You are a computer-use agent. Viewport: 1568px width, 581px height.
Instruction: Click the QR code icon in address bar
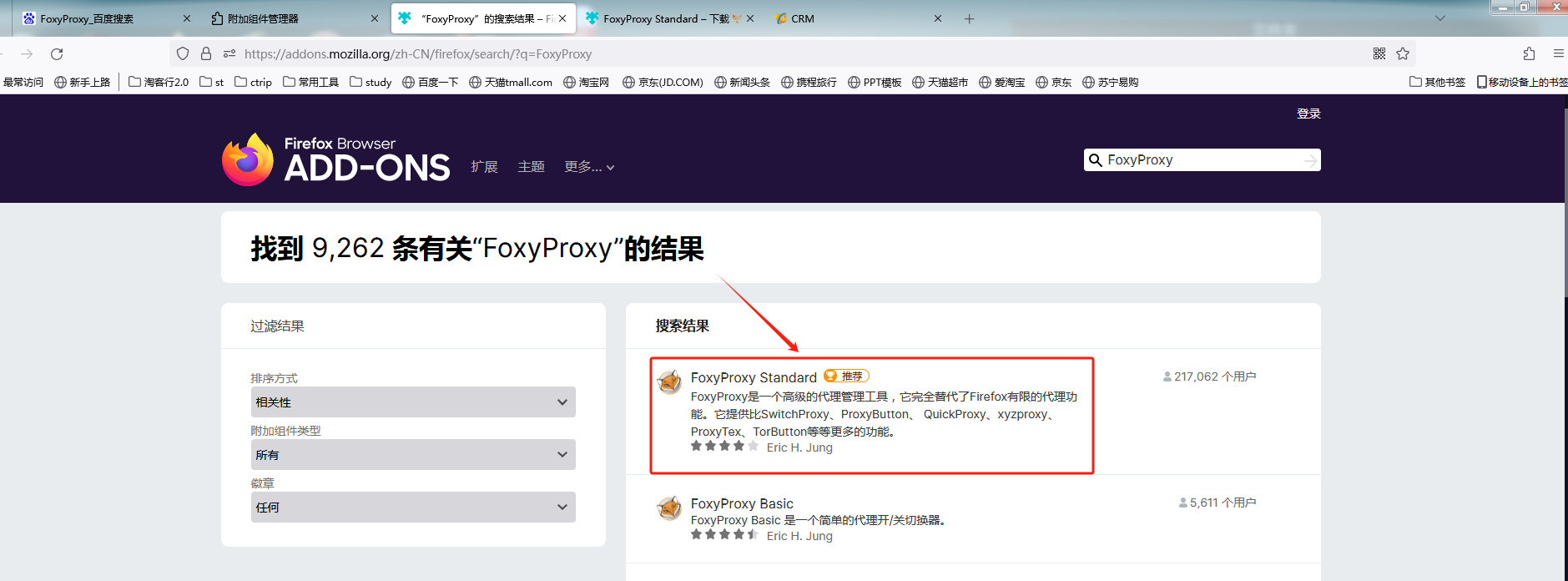point(1379,54)
